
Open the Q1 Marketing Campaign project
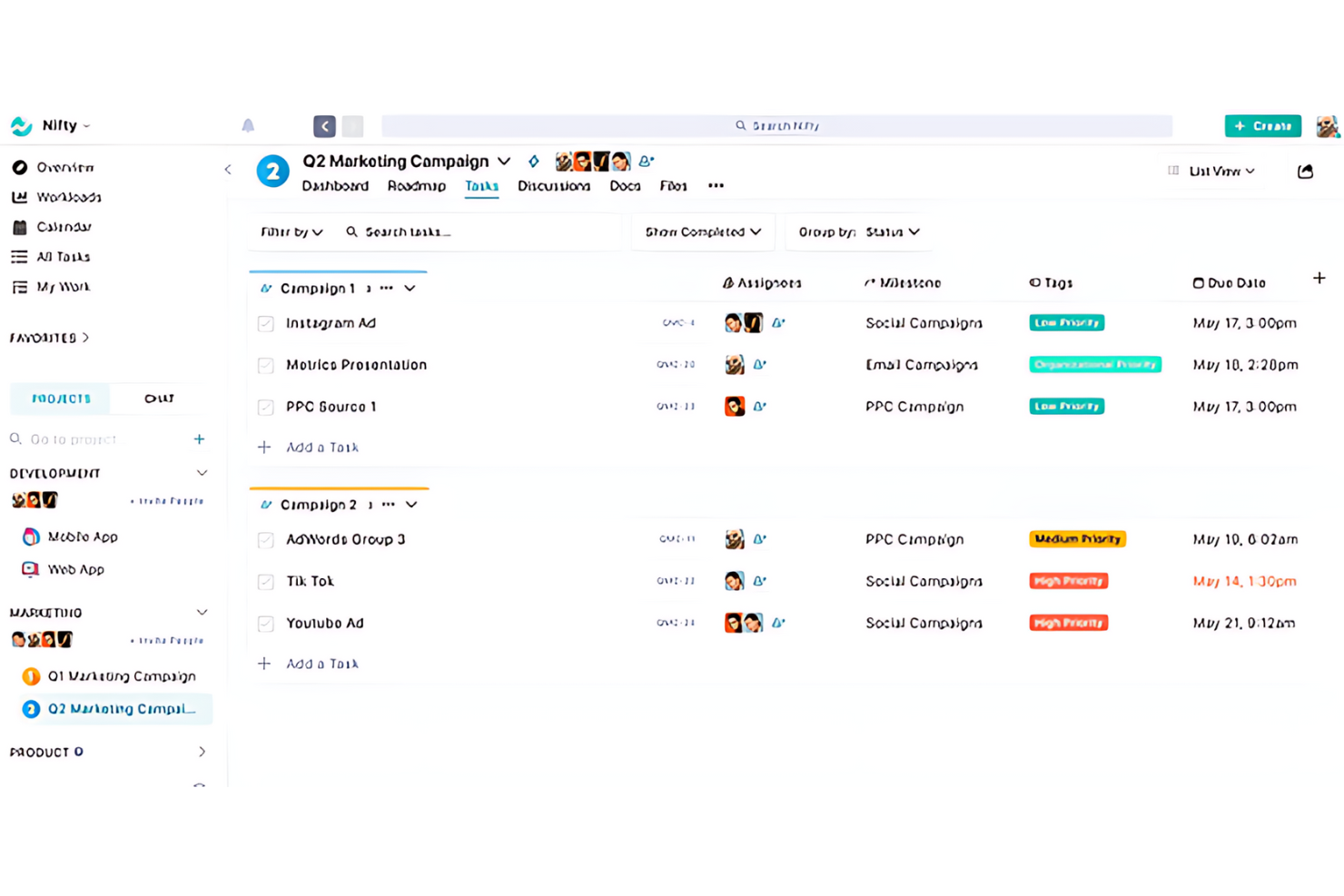click(109, 676)
